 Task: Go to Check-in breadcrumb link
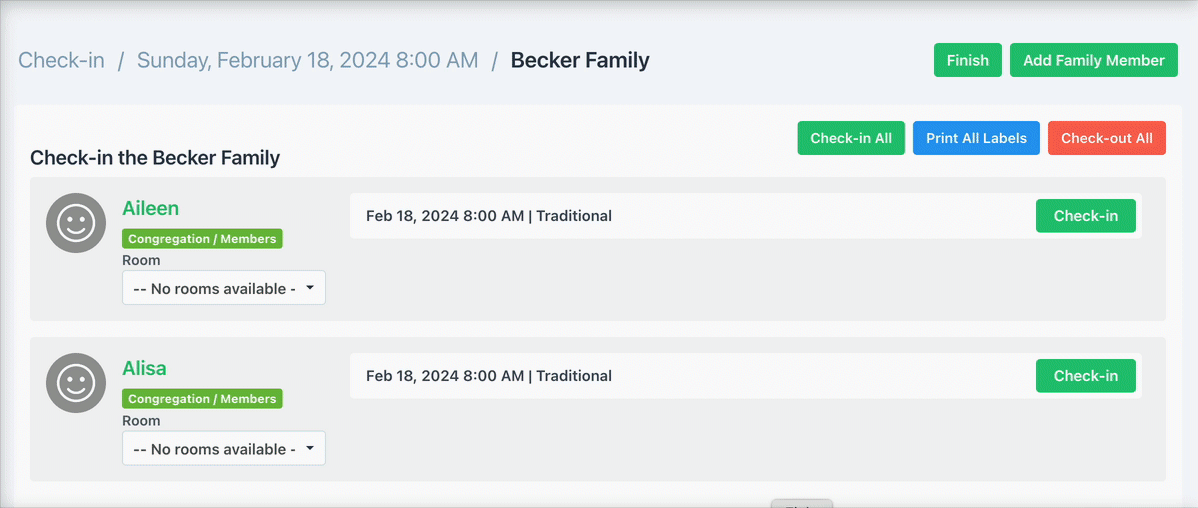point(61,60)
